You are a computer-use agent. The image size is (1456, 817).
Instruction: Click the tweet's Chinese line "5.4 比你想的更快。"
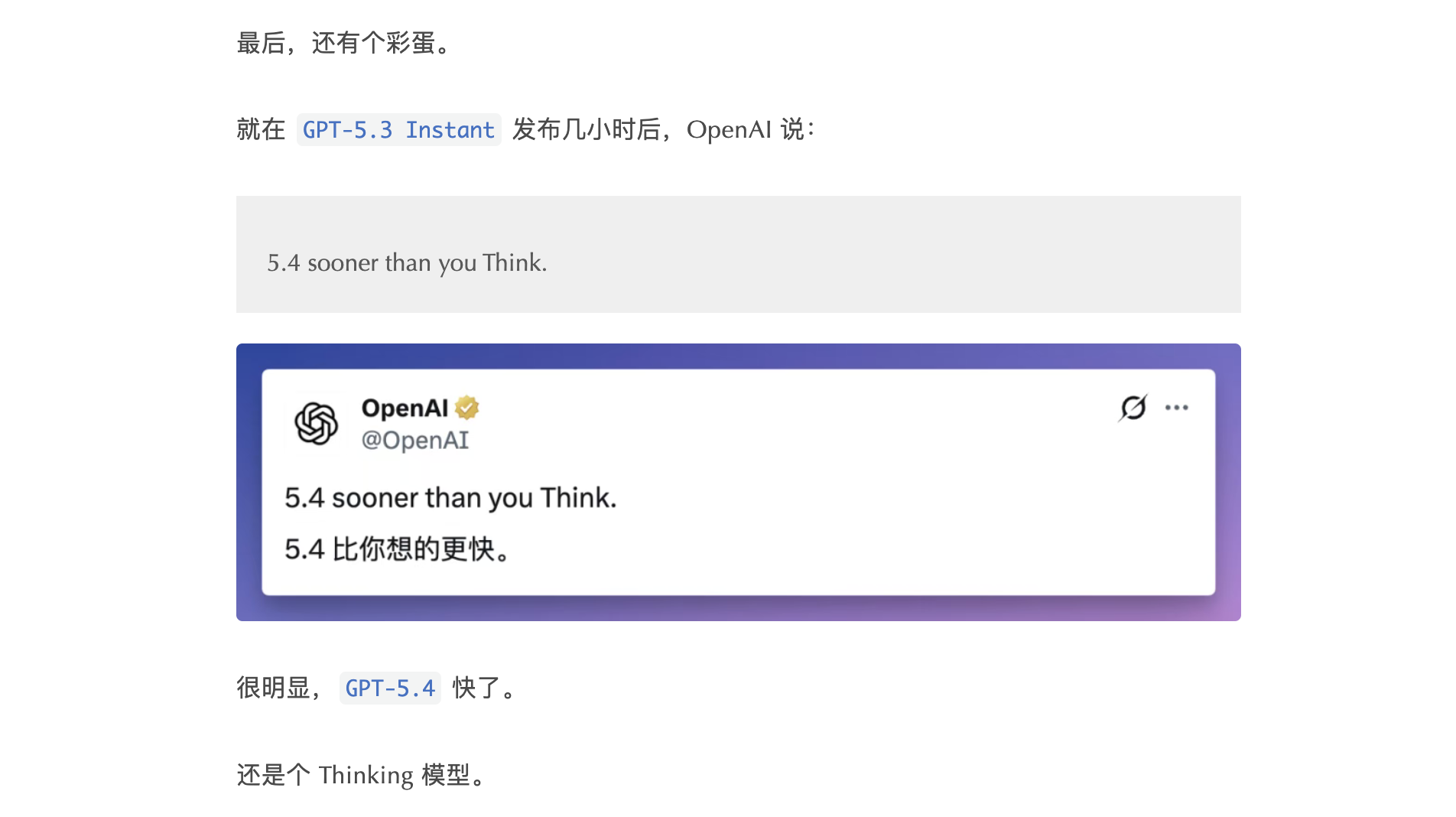[x=397, y=549]
